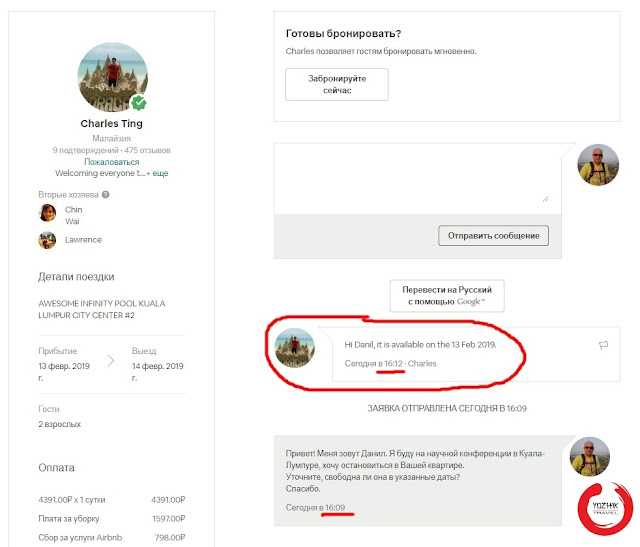Viewport: 640px width, 547px height.
Task: Click the guest avatar beside the sent request
Action: point(591,456)
